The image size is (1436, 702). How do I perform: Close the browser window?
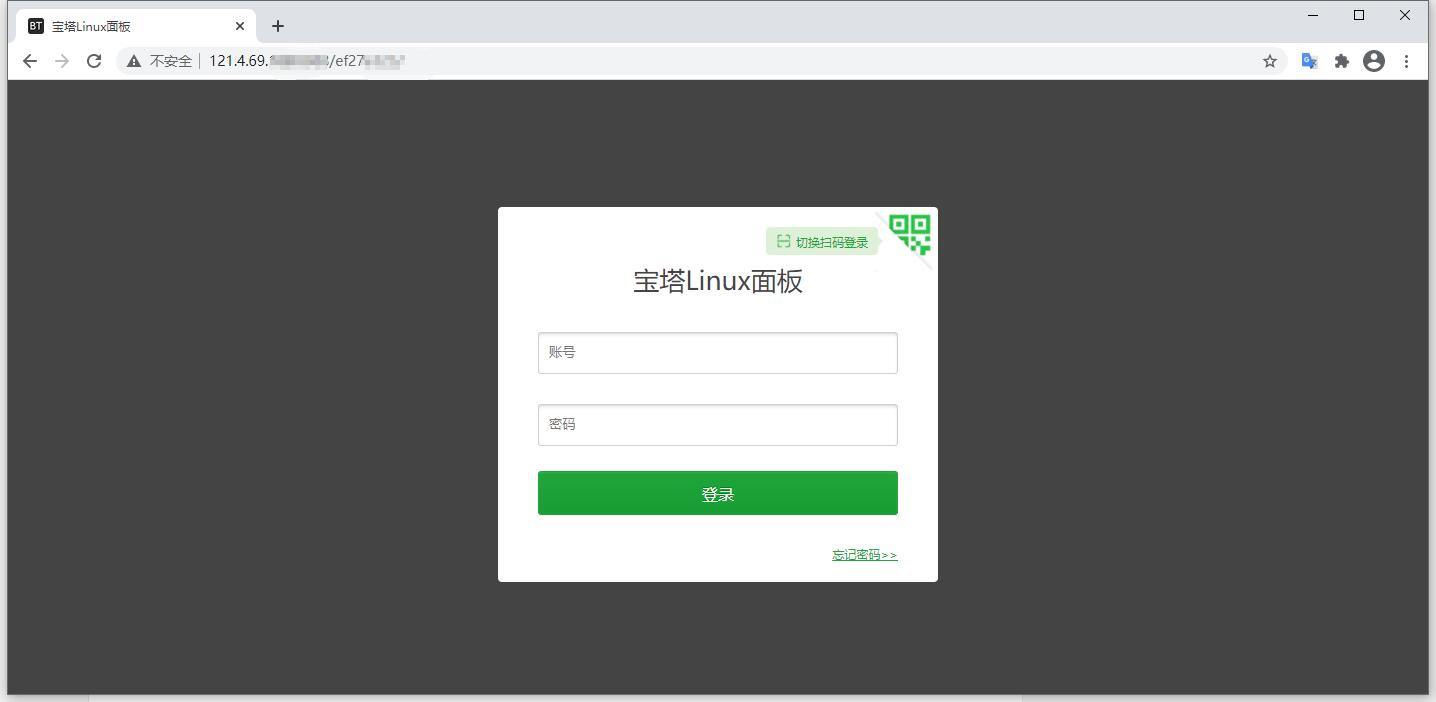(1405, 15)
